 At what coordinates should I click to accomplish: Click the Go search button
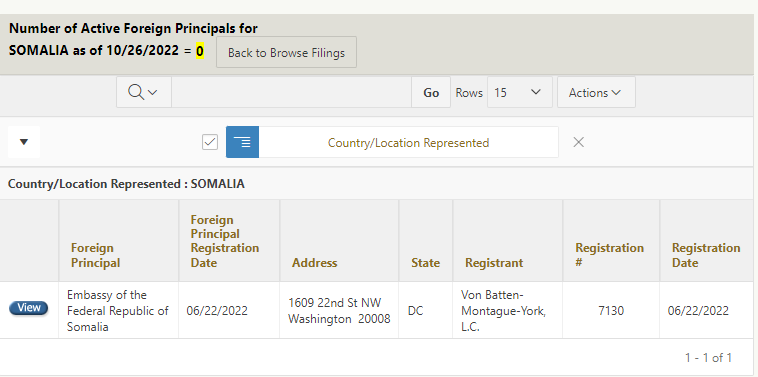click(x=431, y=92)
